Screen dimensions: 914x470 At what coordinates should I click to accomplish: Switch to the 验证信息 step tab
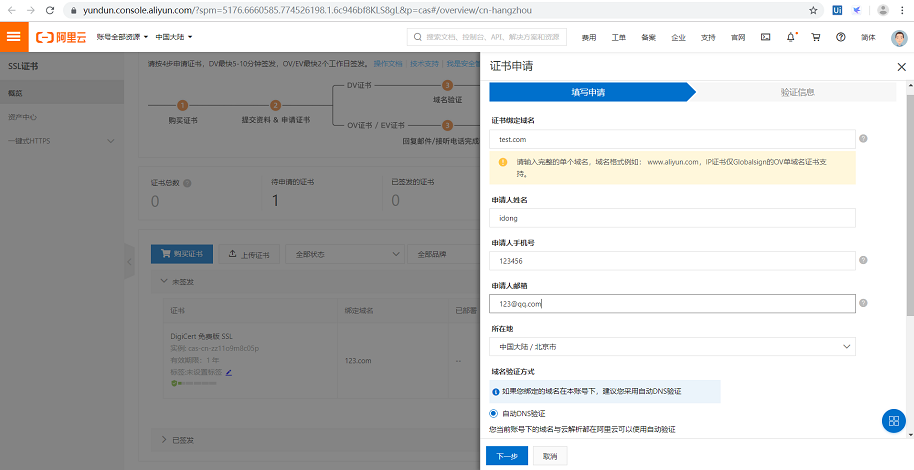click(x=797, y=92)
